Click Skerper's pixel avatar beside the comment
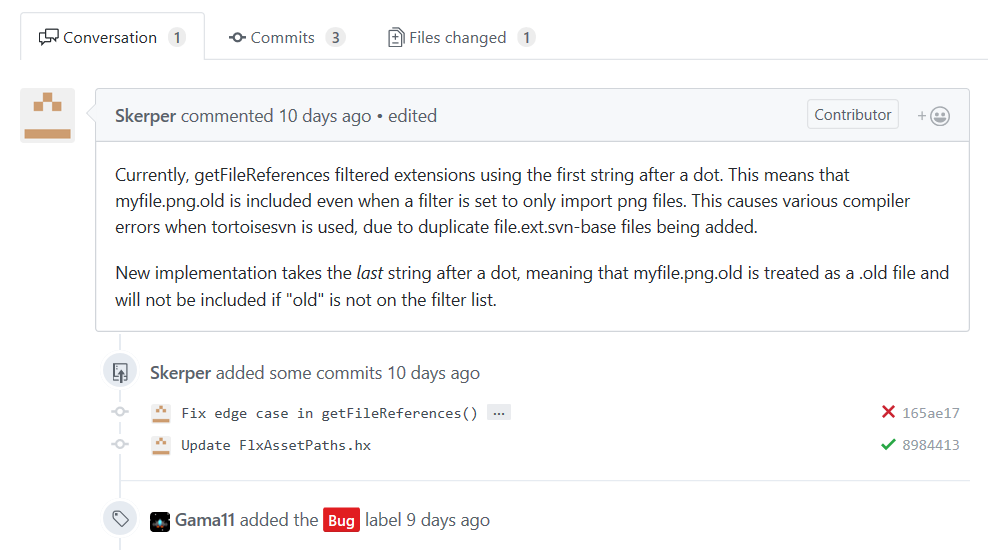The height and width of the screenshot is (550, 988). tap(47, 115)
